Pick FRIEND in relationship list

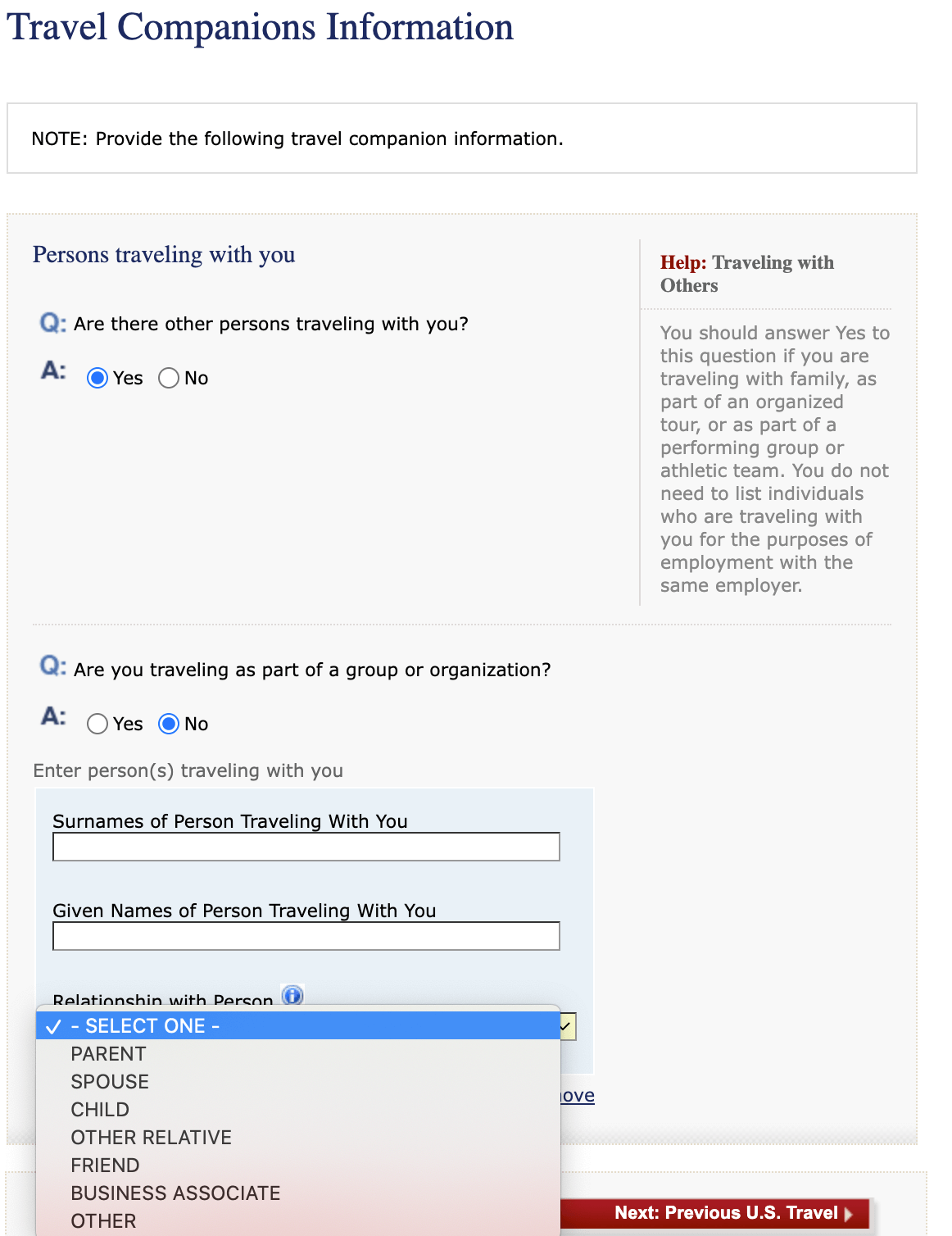click(105, 1166)
